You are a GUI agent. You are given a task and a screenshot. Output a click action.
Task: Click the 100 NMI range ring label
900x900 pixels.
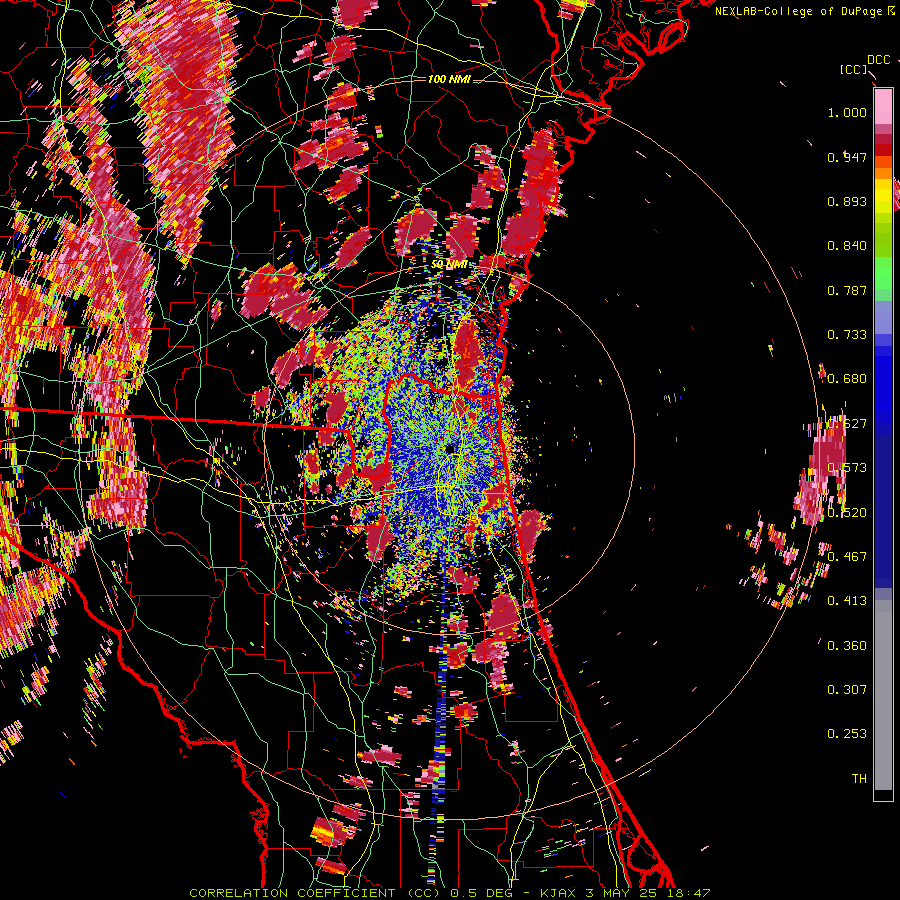click(449, 79)
